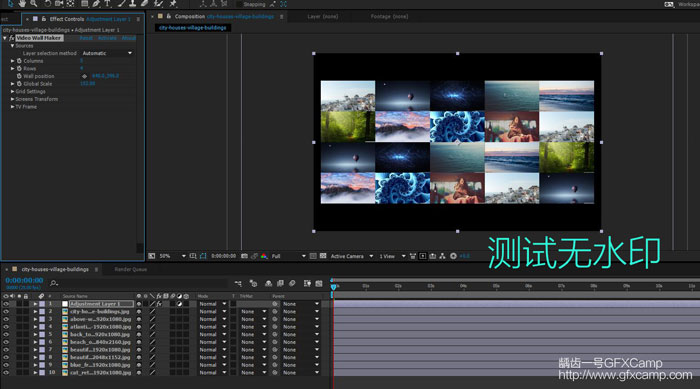The width and height of the screenshot is (700, 389).
Task: Click the Fast Previews icon
Action: pos(422,256)
